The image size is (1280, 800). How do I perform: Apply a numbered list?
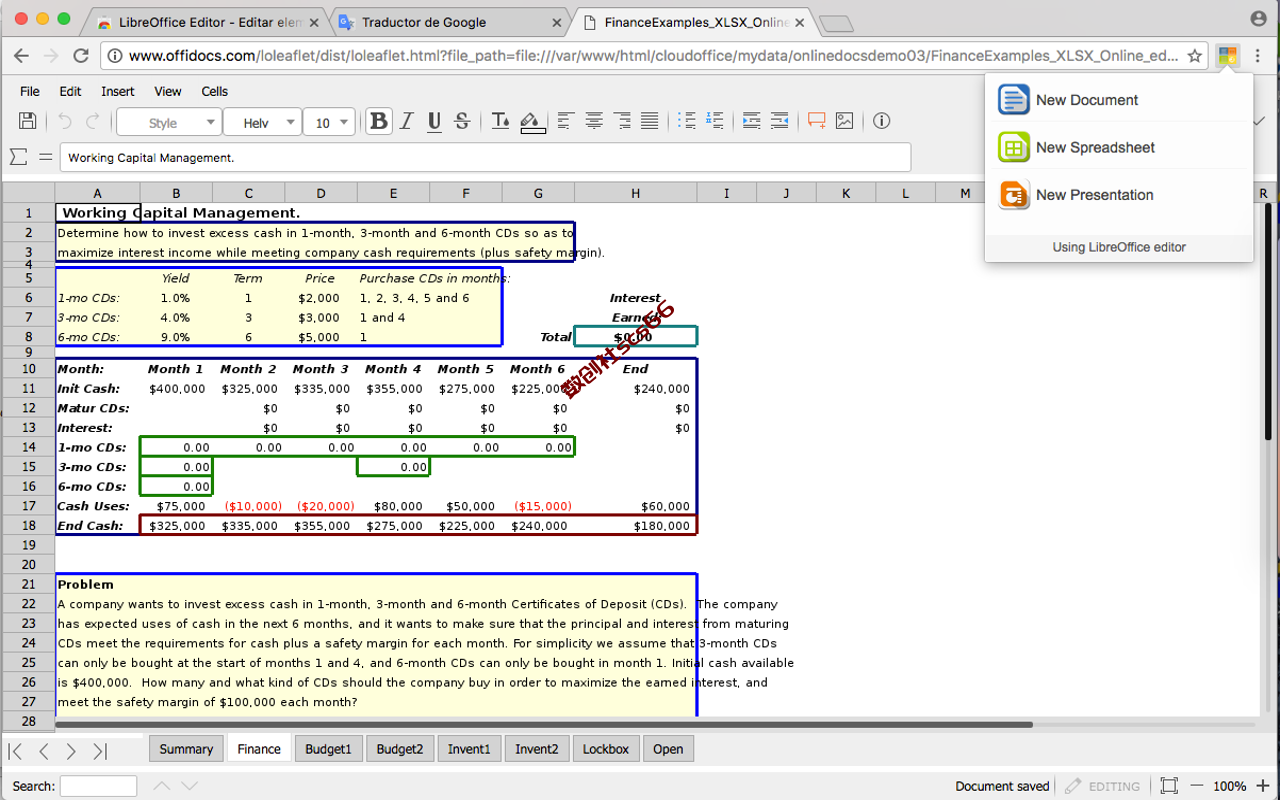715,121
